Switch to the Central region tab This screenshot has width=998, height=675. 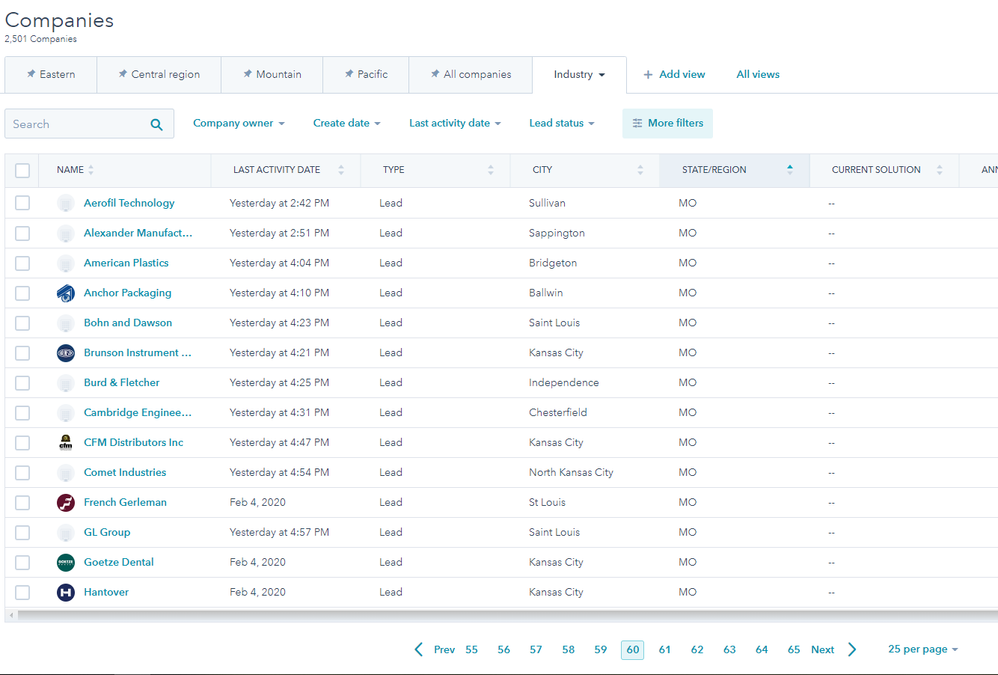[x=159, y=74]
